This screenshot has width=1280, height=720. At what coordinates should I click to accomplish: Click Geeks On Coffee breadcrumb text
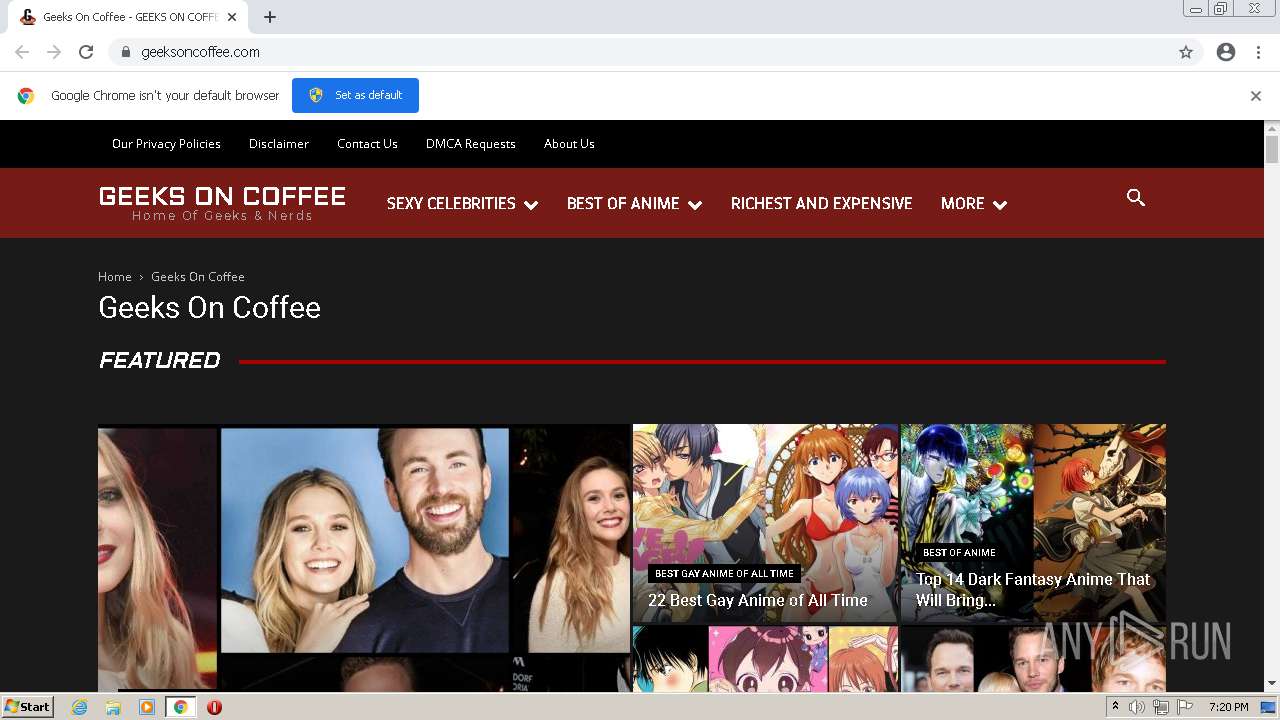198,277
